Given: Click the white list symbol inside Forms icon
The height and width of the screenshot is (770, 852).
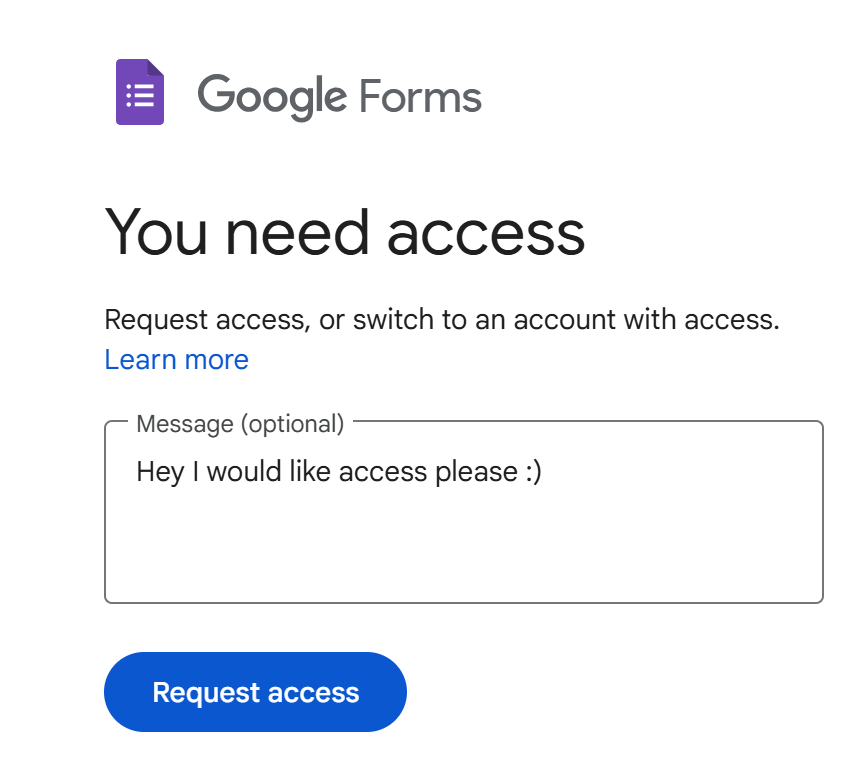Looking at the screenshot, I should (x=140, y=96).
